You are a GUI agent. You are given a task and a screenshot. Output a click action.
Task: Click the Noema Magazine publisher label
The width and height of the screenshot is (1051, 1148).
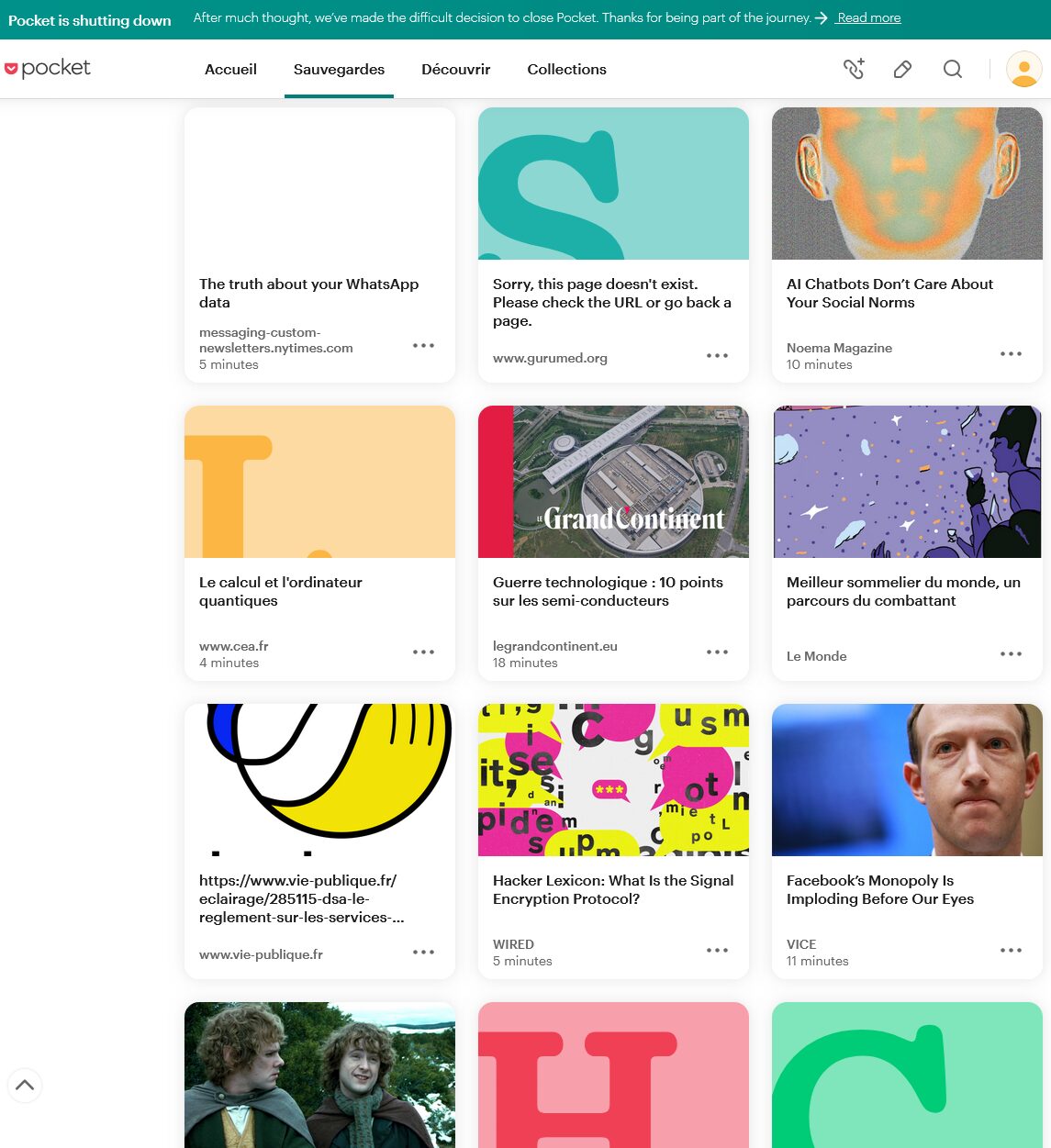839,348
